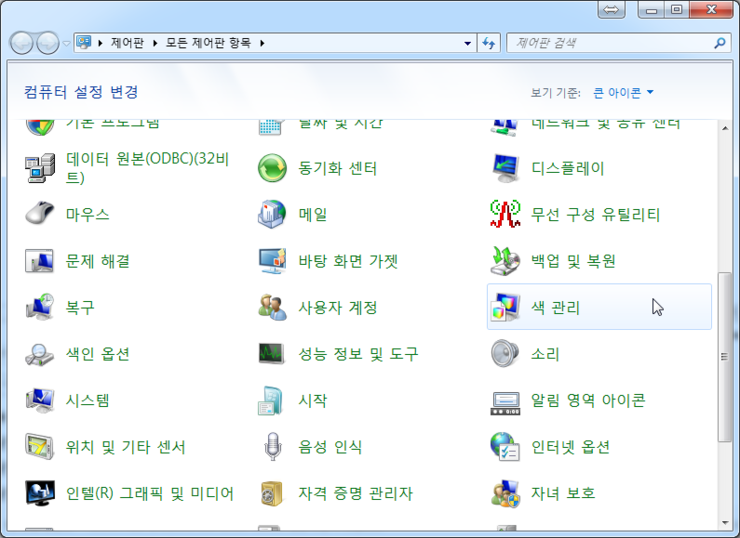Expand the address bar history dropdown arrow
Viewport: 740px width, 538px height.
click(467, 43)
